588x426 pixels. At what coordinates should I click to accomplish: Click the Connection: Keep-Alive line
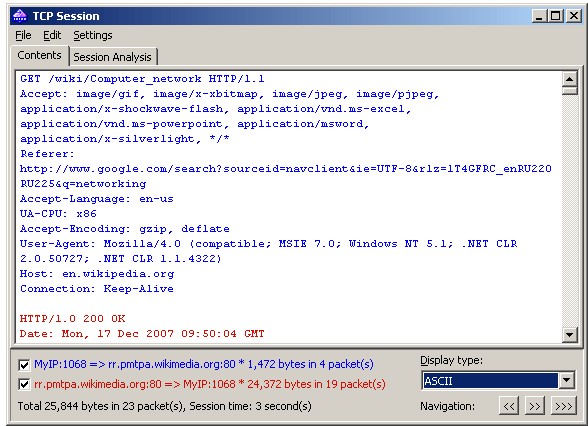point(97,289)
